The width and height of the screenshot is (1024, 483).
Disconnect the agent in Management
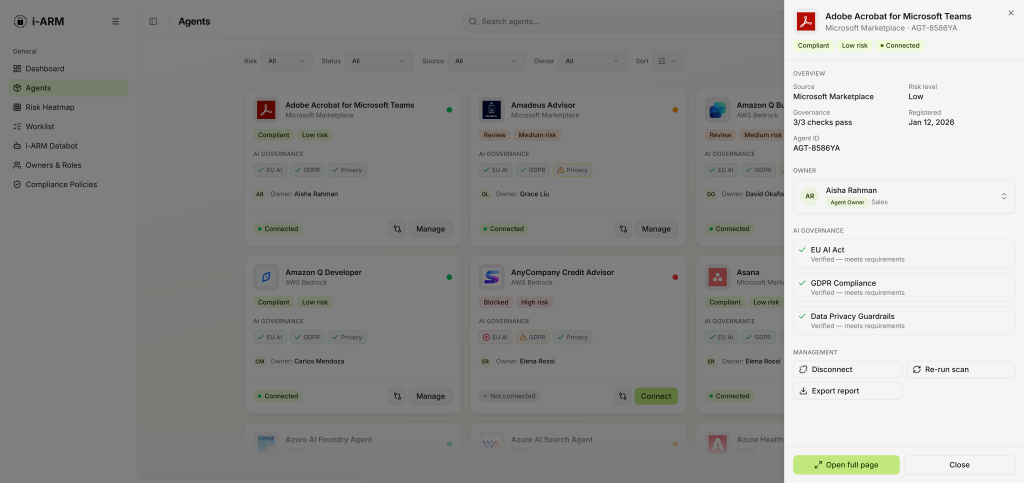[848, 369]
